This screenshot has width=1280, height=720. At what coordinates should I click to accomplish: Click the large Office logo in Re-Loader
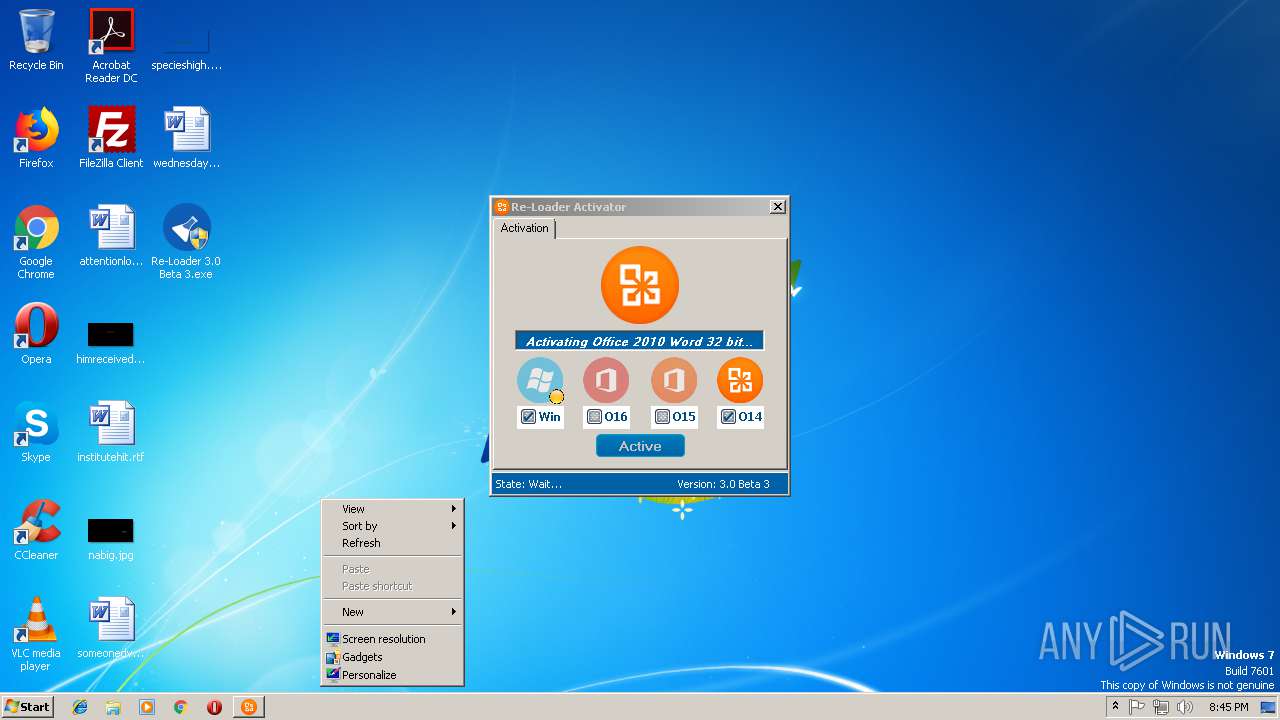click(x=640, y=285)
